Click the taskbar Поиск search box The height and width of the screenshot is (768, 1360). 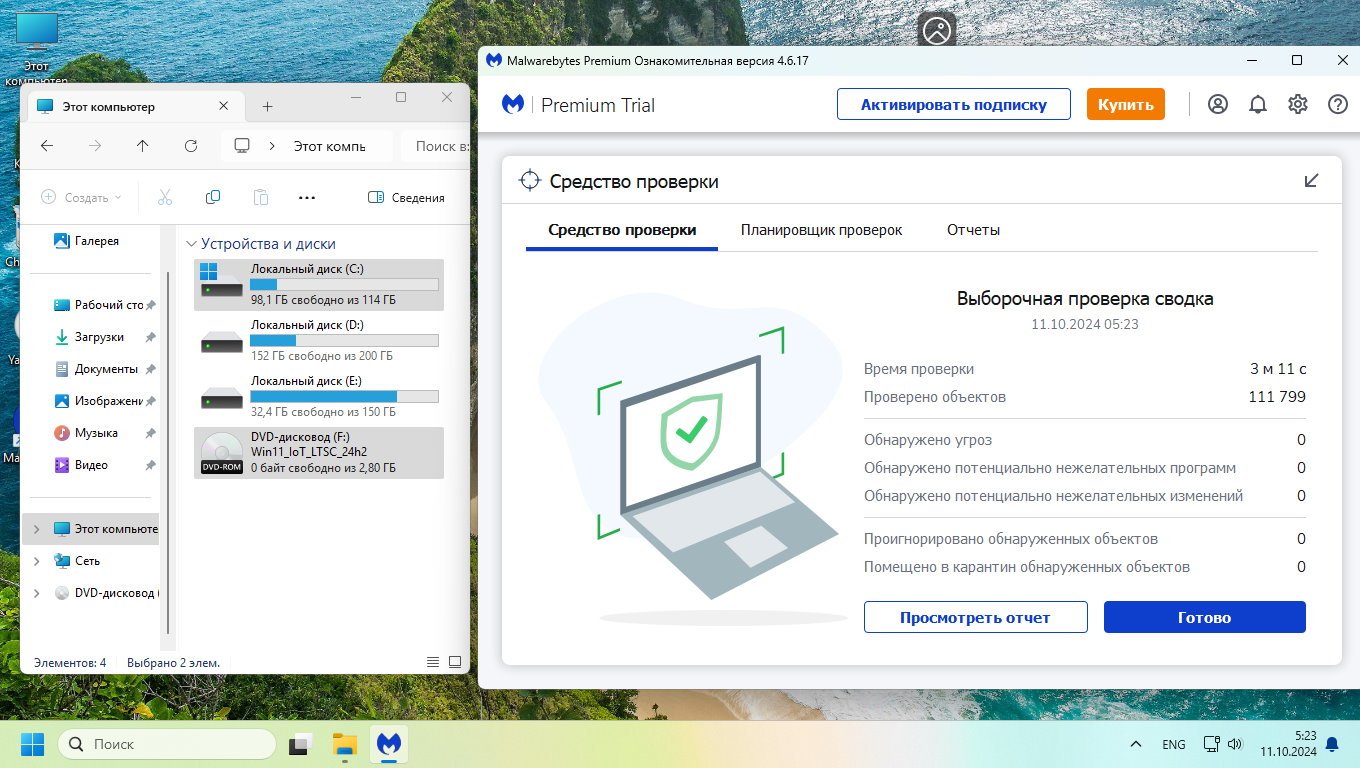click(x=166, y=744)
